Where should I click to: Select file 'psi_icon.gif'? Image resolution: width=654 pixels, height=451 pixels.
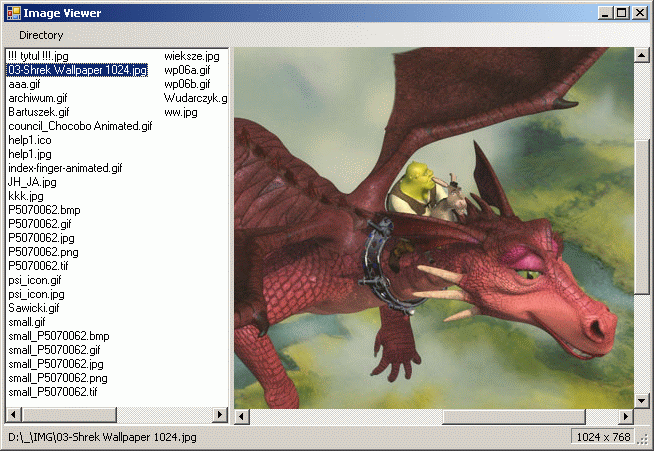(35, 280)
